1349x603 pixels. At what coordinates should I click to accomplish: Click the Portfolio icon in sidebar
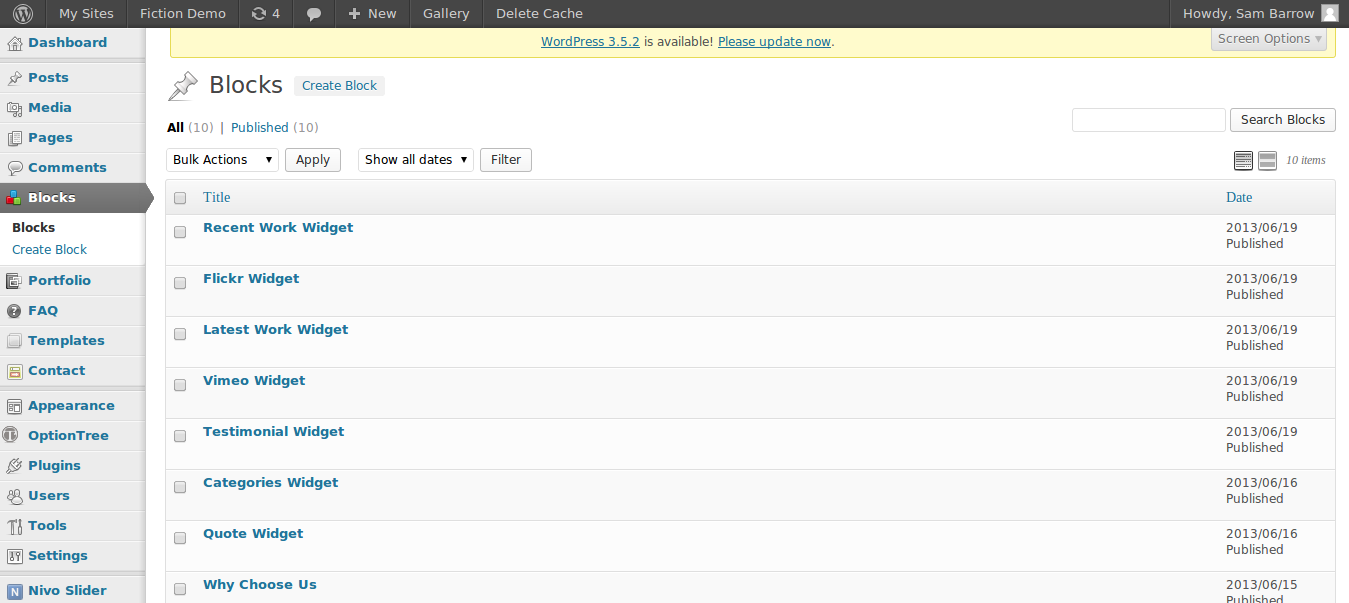coord(14,281)
